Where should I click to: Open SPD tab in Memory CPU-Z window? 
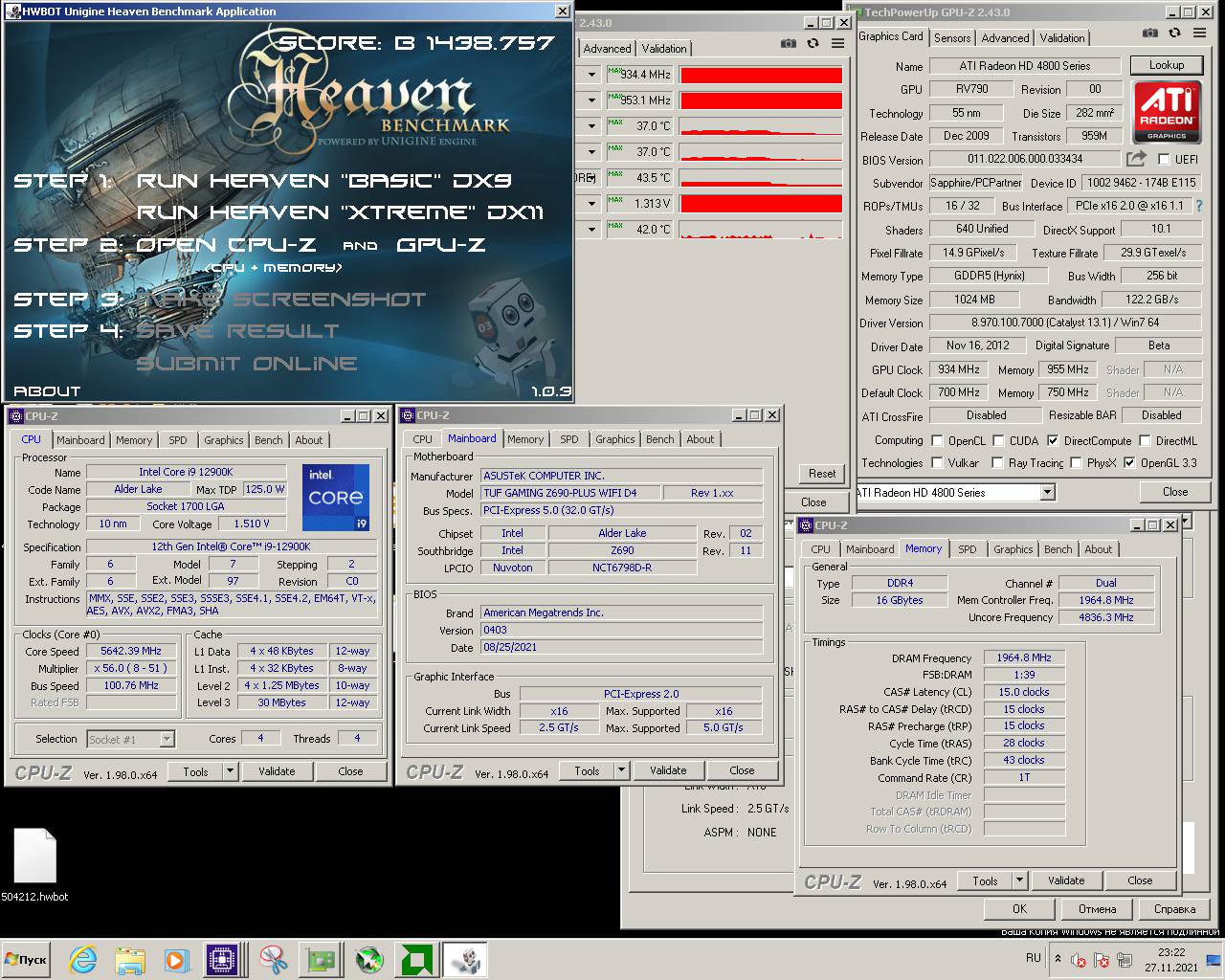(x=968, y=549)
